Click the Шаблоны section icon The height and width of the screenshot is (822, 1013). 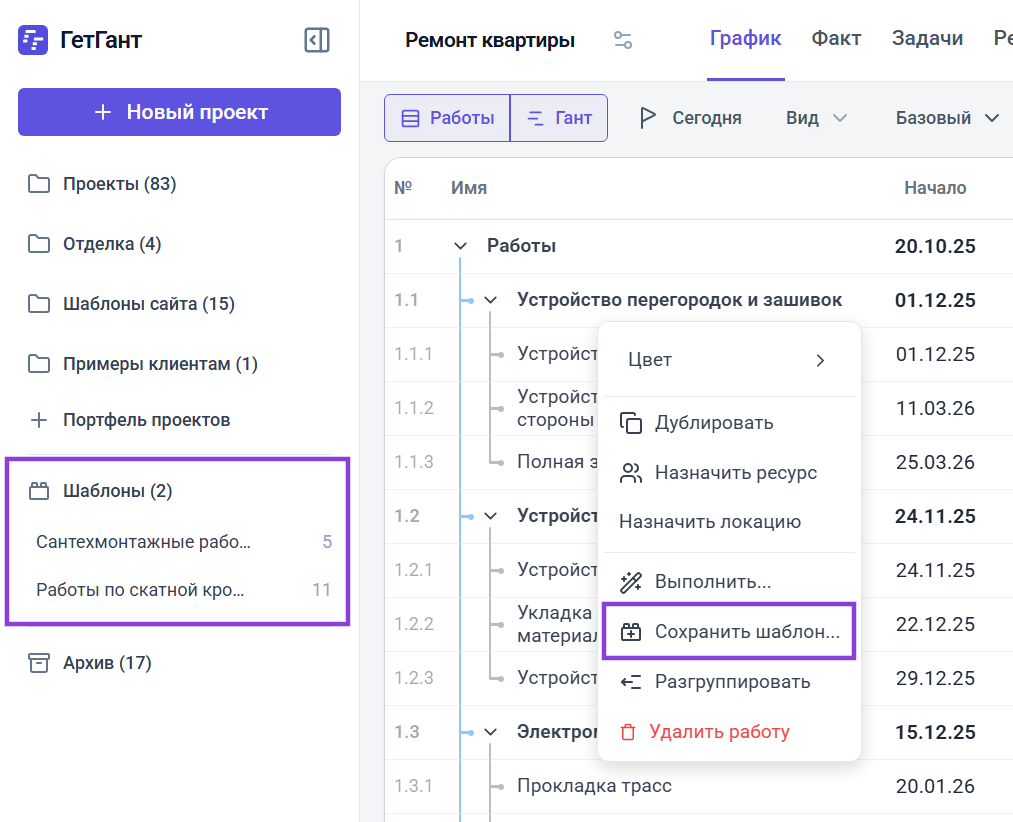[39, 491]
